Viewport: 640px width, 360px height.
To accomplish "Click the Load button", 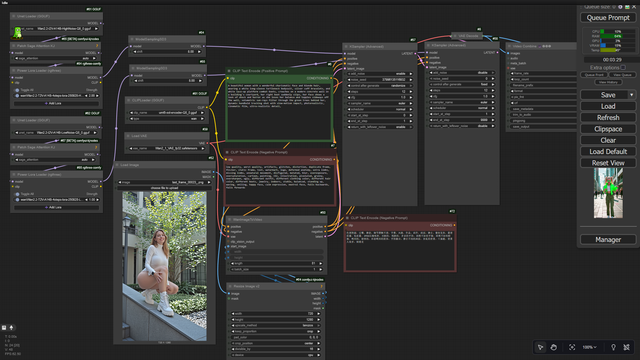I will click(608, 106).
